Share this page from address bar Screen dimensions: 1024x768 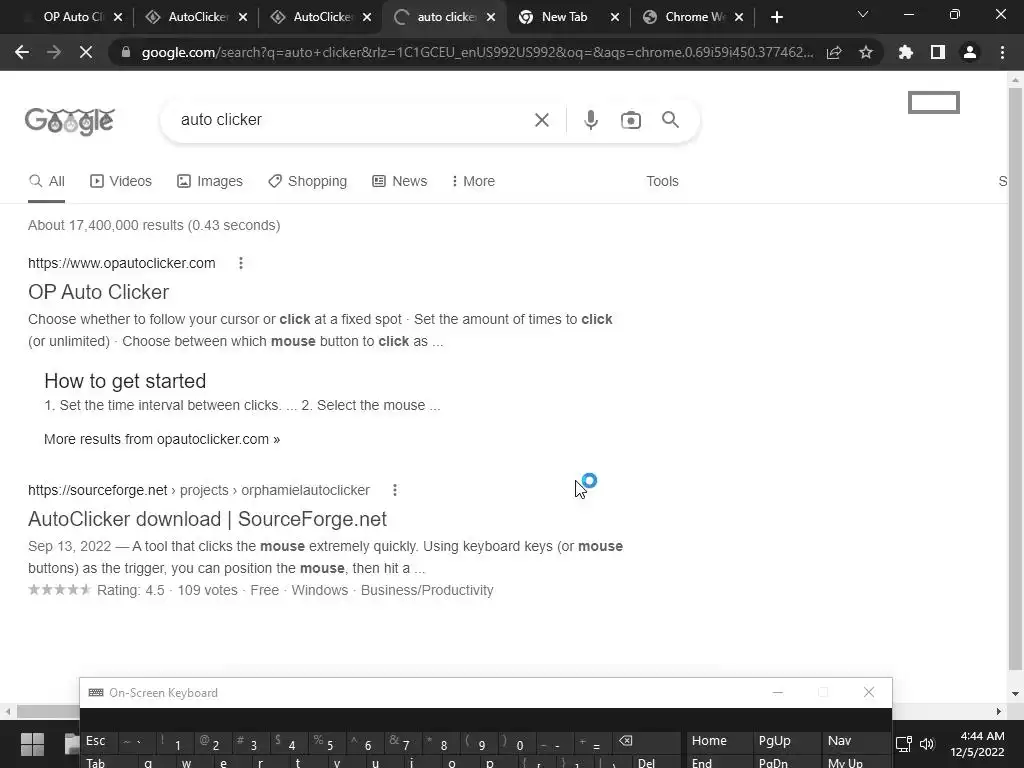pyautogui.click(x=834, y=52)
